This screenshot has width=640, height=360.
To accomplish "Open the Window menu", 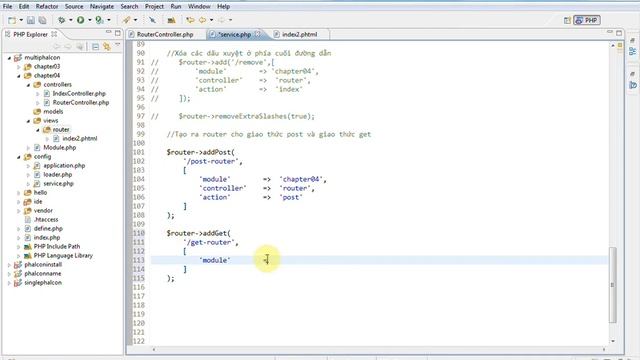I will [x=199, y=7].
